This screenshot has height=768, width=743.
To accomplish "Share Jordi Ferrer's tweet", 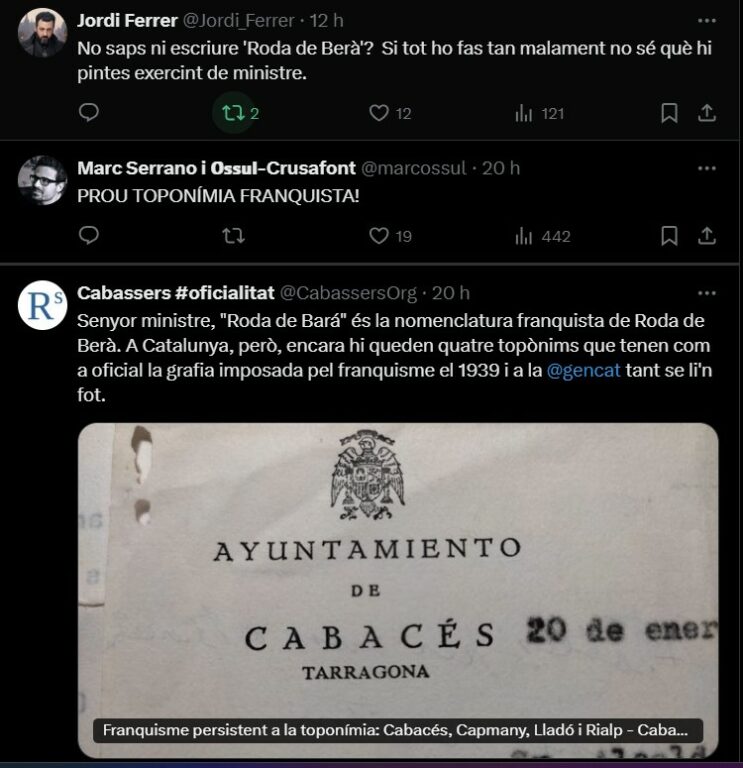I will coord(707,113).
